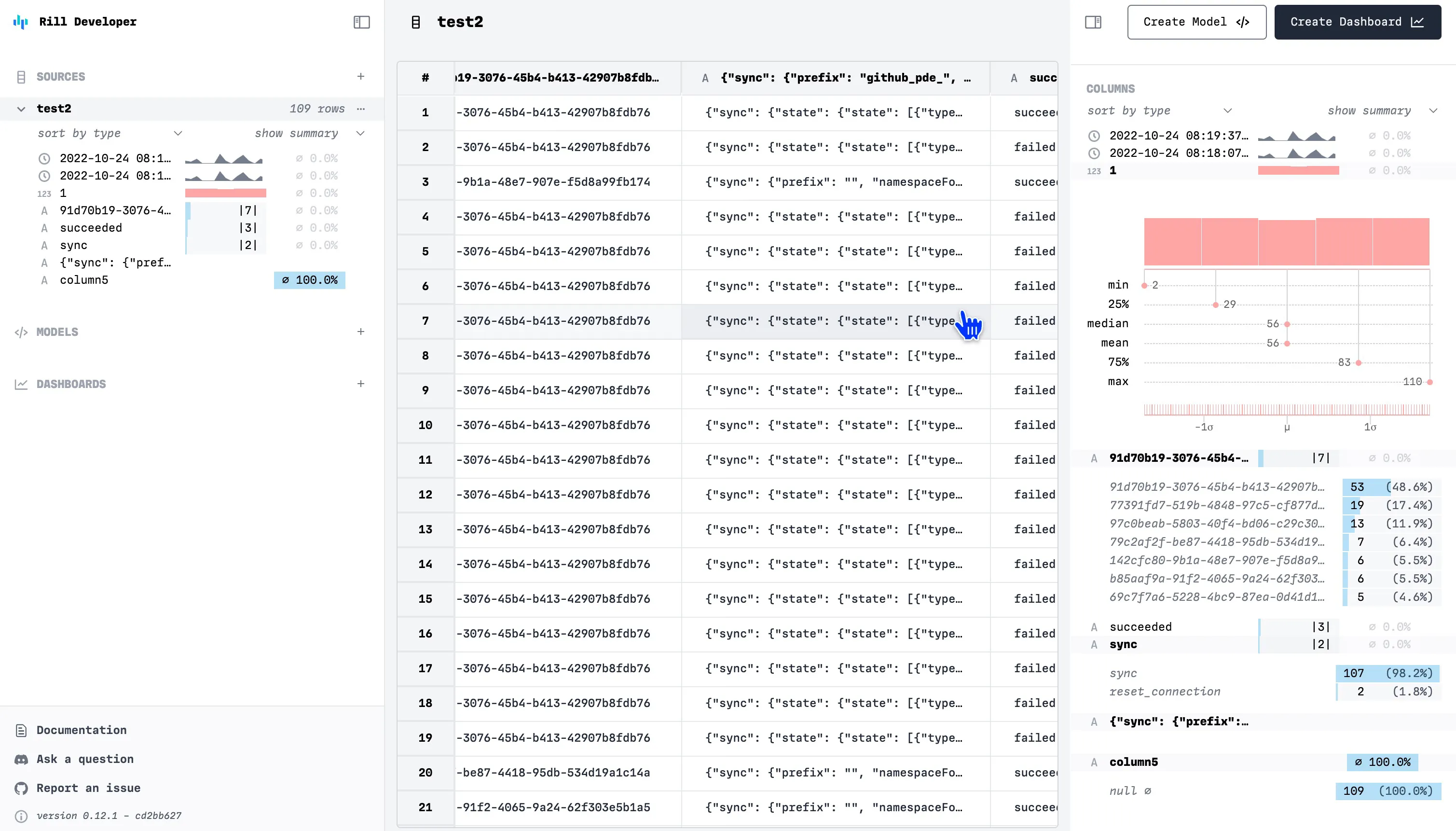Screen dimensions: 1456x831
Task: Click the version info icon
Action: click(21, 816)
